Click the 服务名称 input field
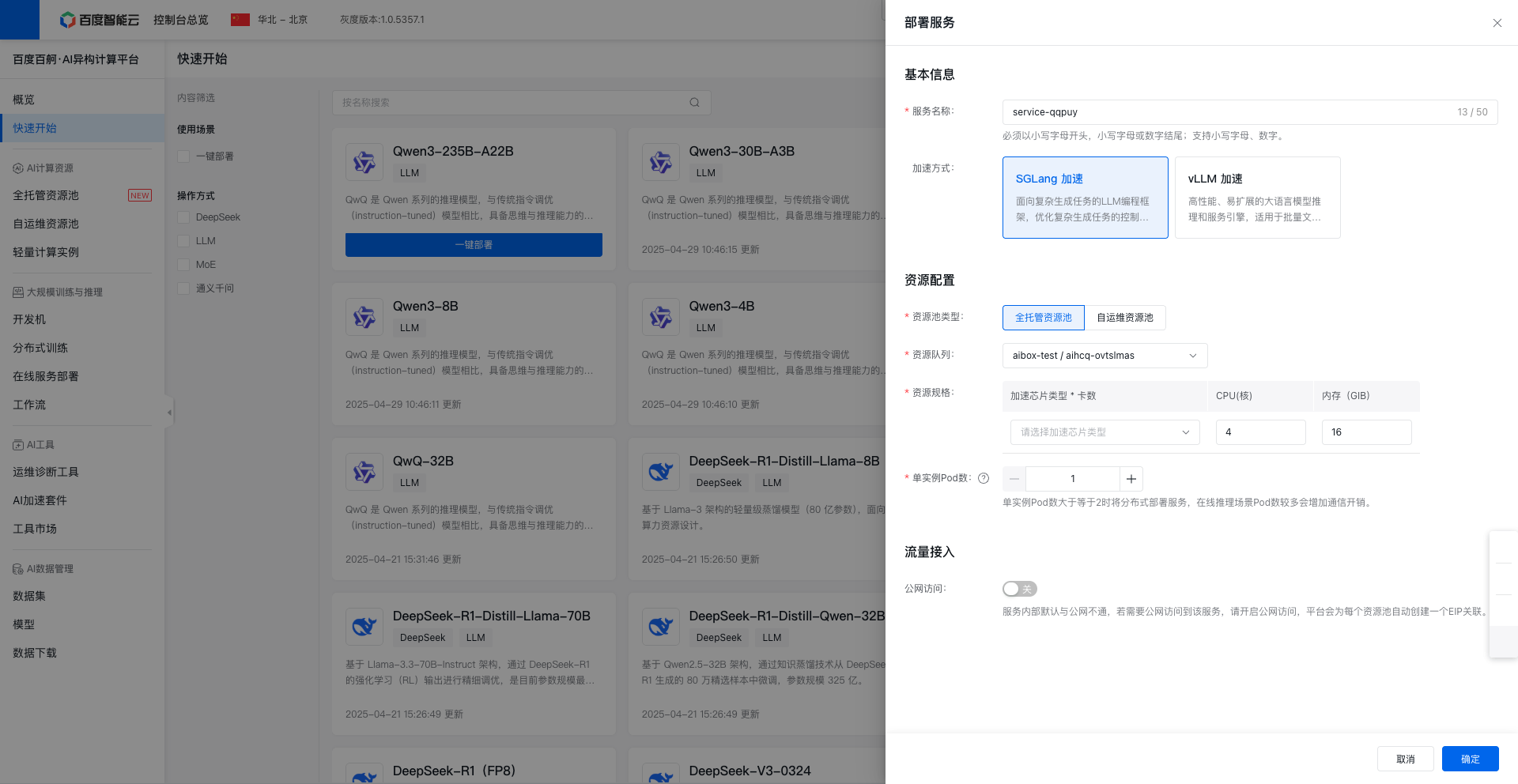This screenshot has height=784, width=1518. [x=1250, y=112]
